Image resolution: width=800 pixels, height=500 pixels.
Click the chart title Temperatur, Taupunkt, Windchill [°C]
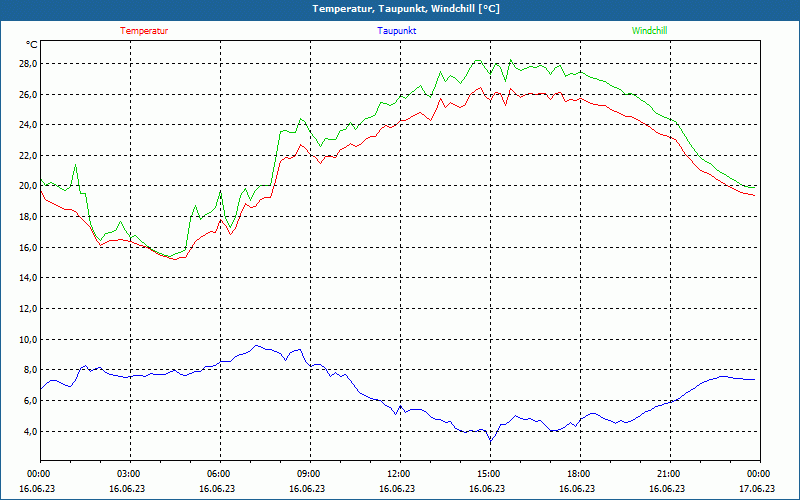(406, 9)
